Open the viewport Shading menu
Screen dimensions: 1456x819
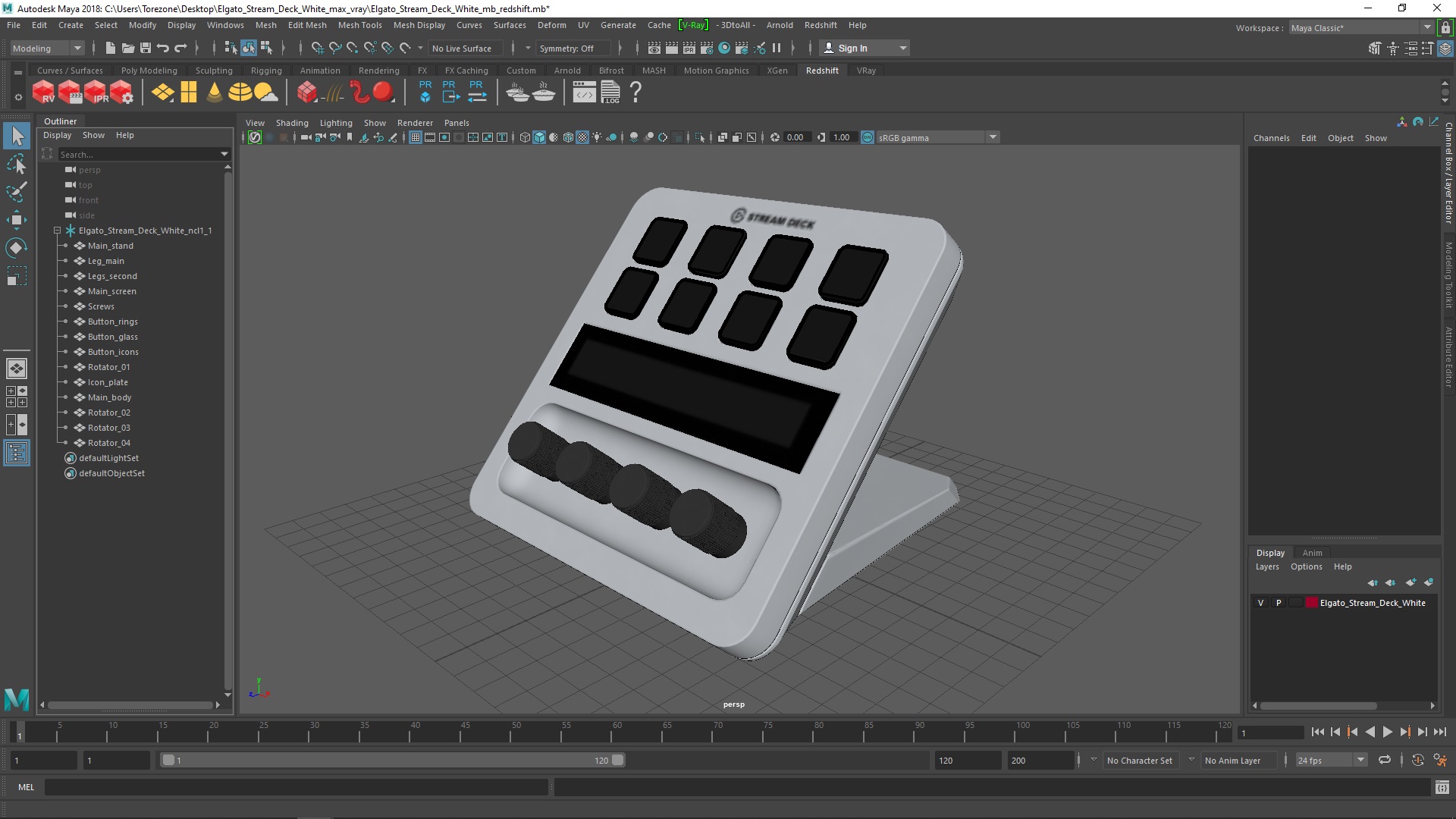[292, 123]
